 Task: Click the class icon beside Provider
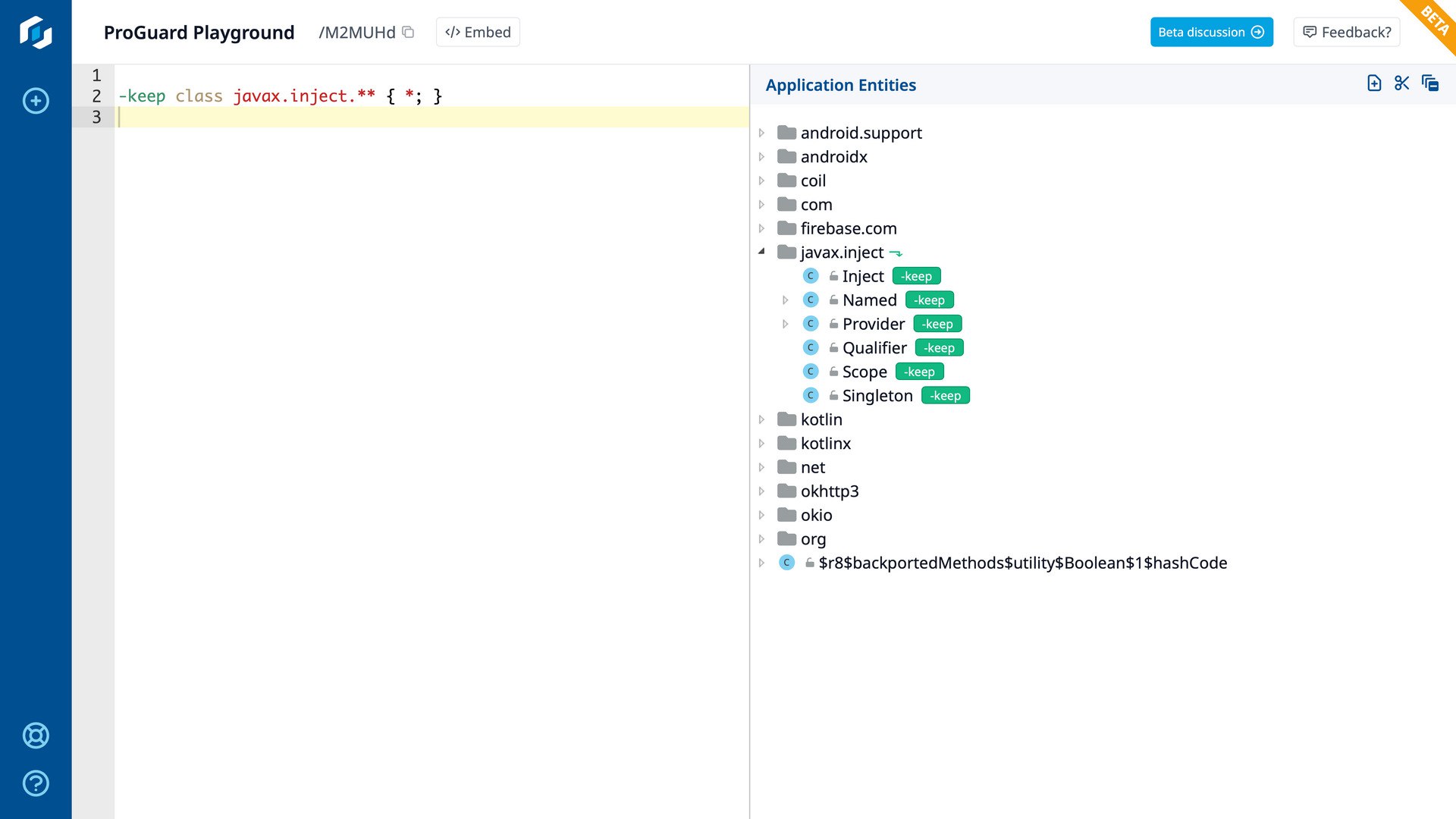tap(811, 324)
